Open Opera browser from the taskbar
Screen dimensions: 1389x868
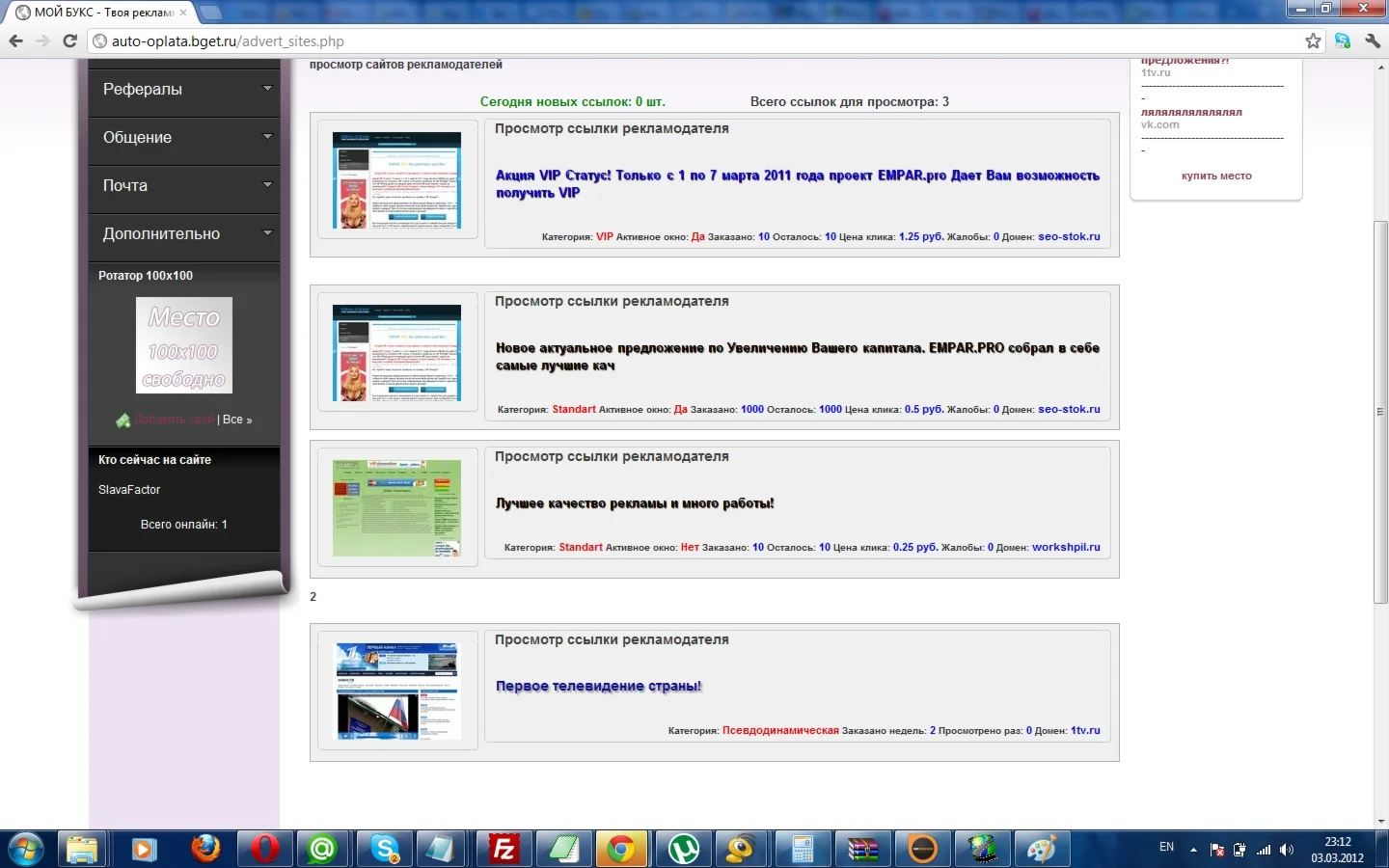264,850
